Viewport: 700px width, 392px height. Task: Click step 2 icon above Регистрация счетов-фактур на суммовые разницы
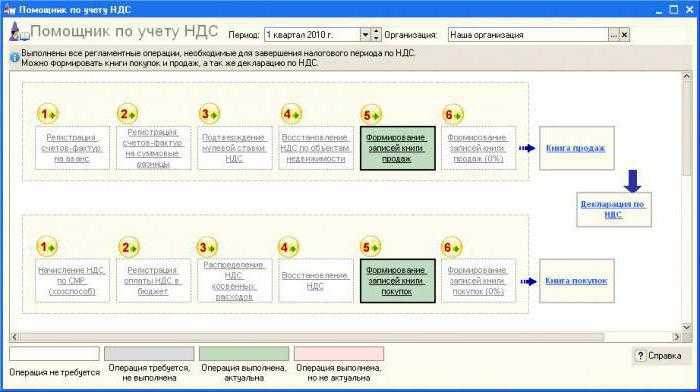point(127,114)
